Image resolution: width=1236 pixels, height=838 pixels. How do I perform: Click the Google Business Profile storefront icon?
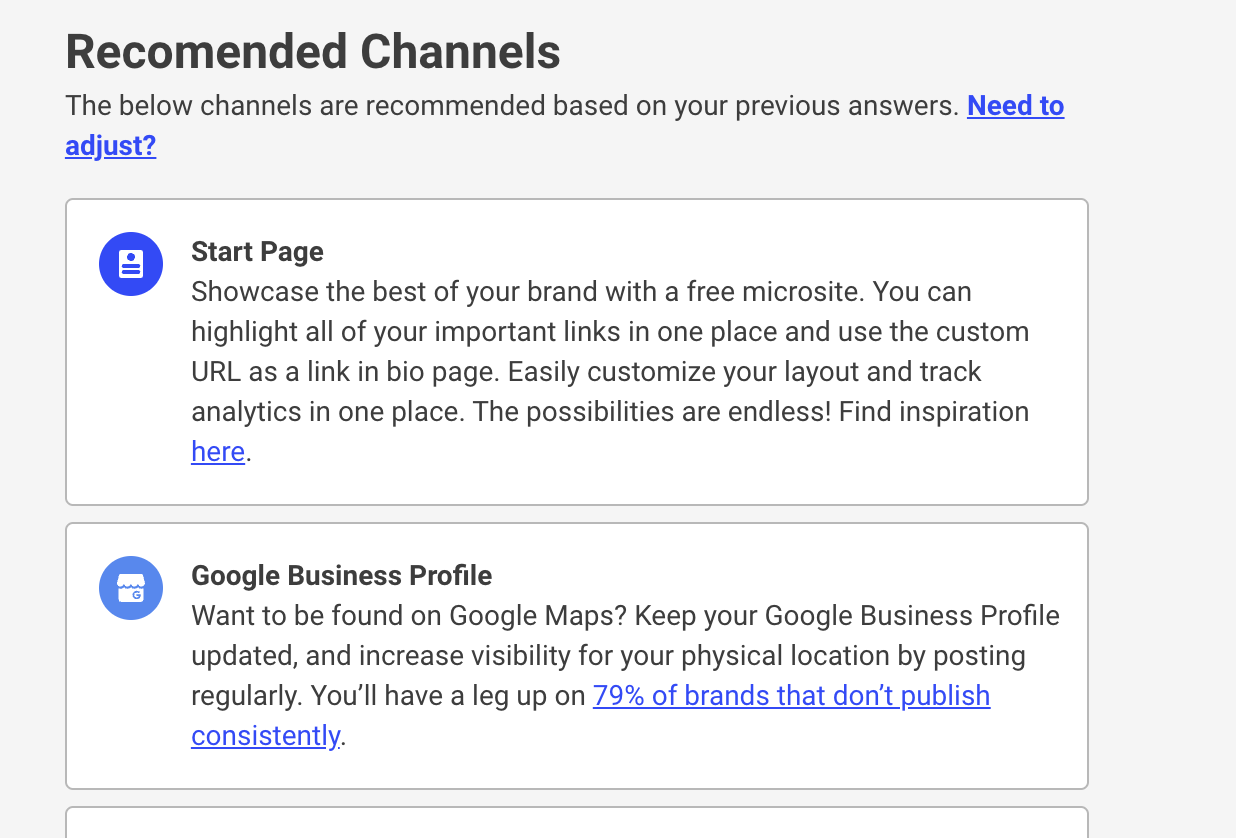pos(131,588)
